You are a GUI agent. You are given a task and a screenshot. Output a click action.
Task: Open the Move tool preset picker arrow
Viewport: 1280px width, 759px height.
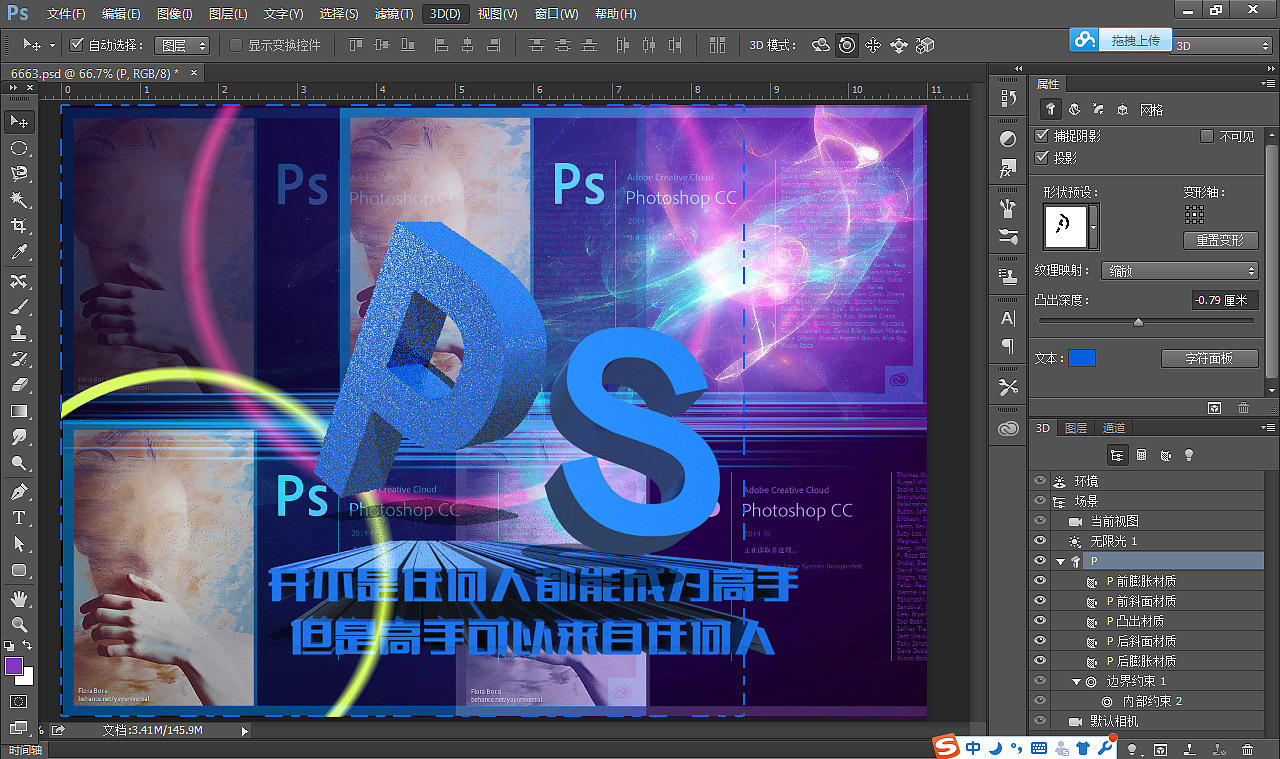pyautogui.click(x=52, y=45)
